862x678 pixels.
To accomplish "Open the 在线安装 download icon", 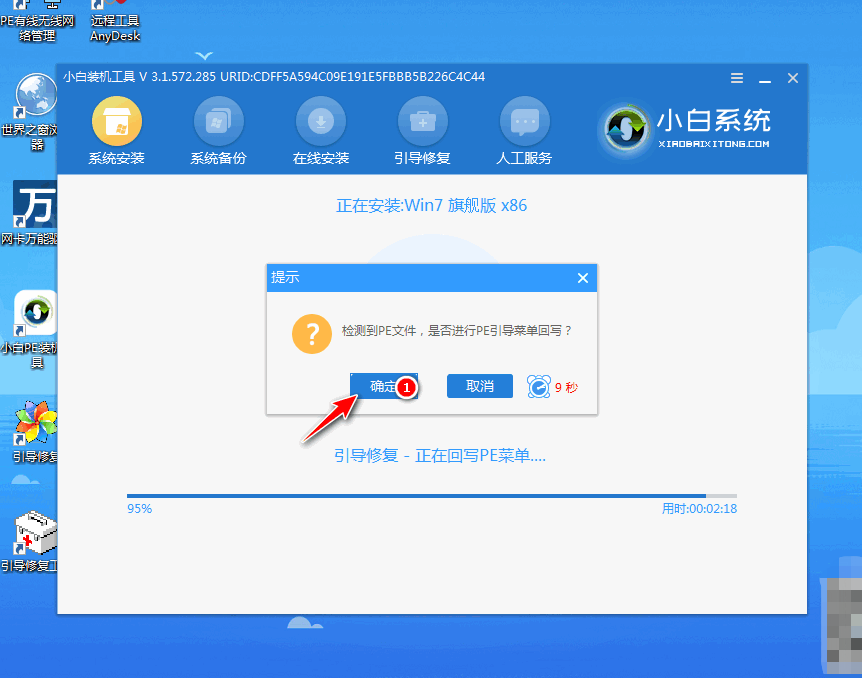I will (x=321, y=122).
